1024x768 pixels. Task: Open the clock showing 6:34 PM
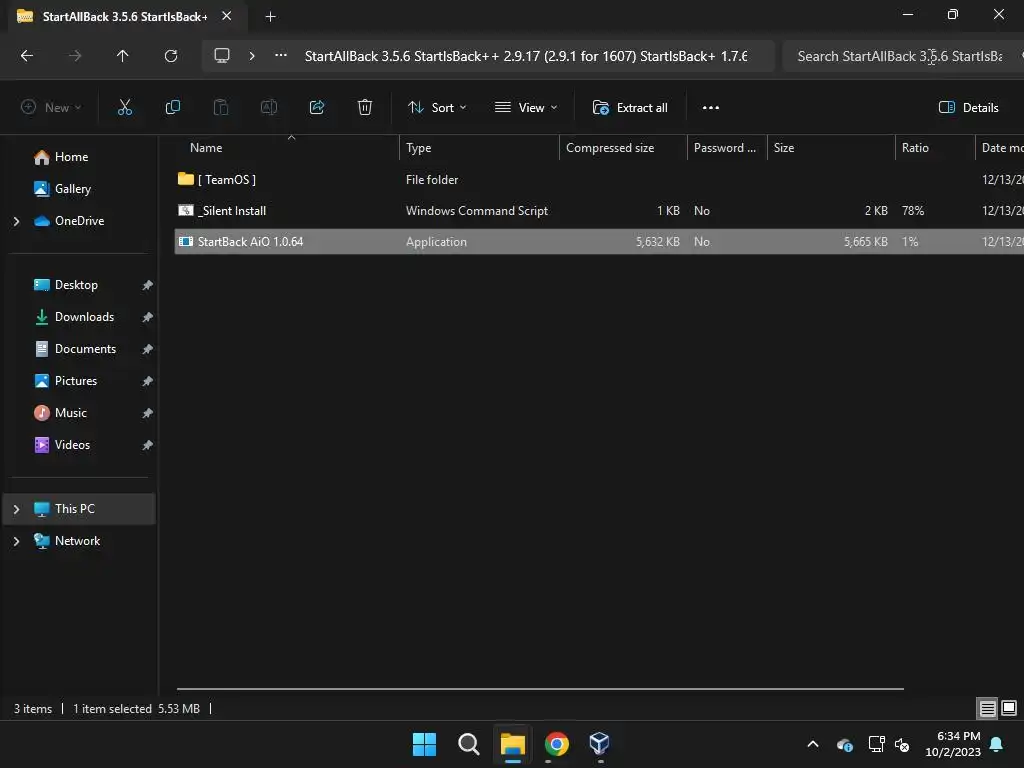pos(953,744)
